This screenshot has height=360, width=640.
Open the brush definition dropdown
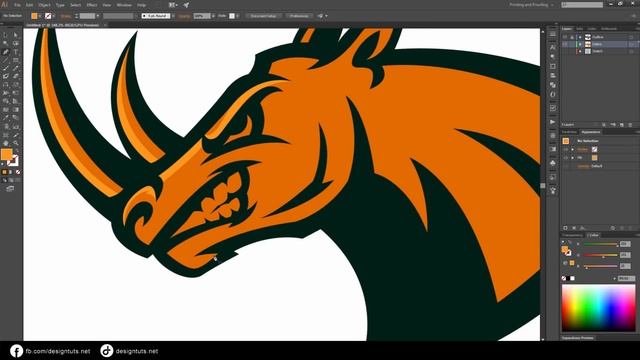[x=173, y=16]
